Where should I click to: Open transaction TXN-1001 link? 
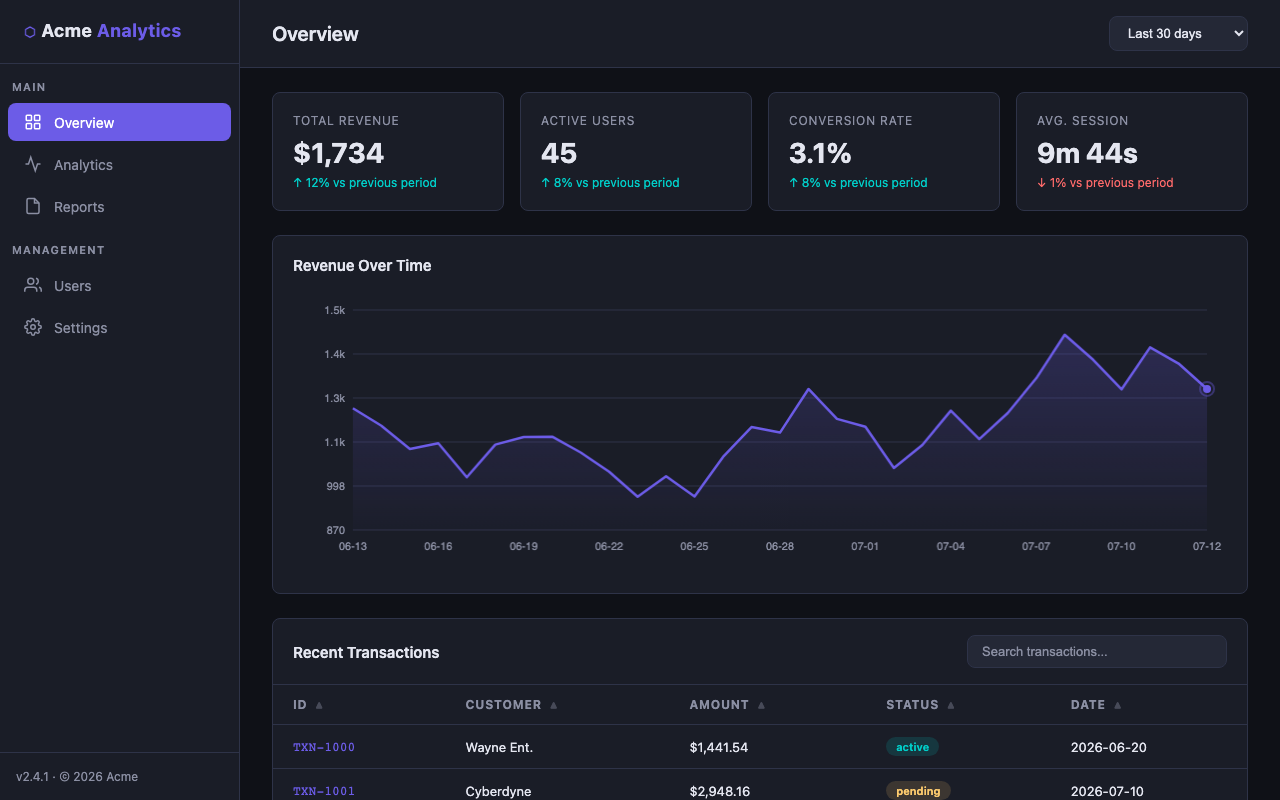324,791
